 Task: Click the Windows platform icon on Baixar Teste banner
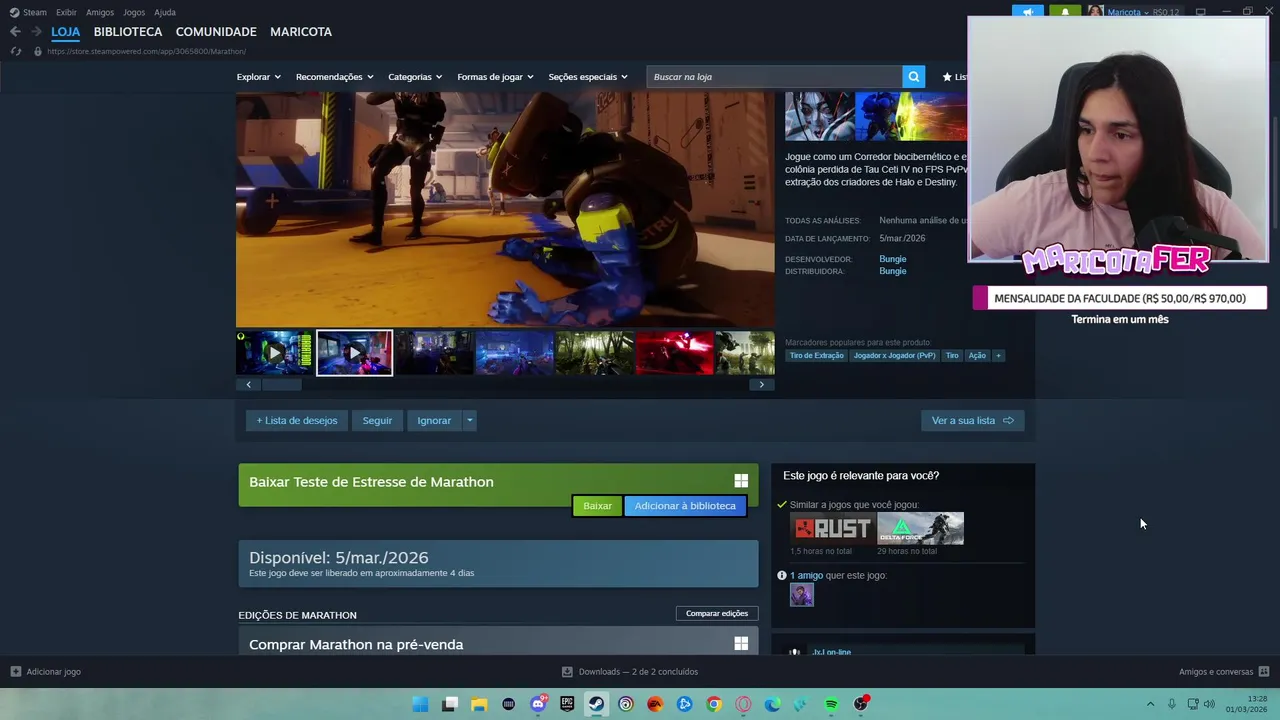[x=741, y=481]
